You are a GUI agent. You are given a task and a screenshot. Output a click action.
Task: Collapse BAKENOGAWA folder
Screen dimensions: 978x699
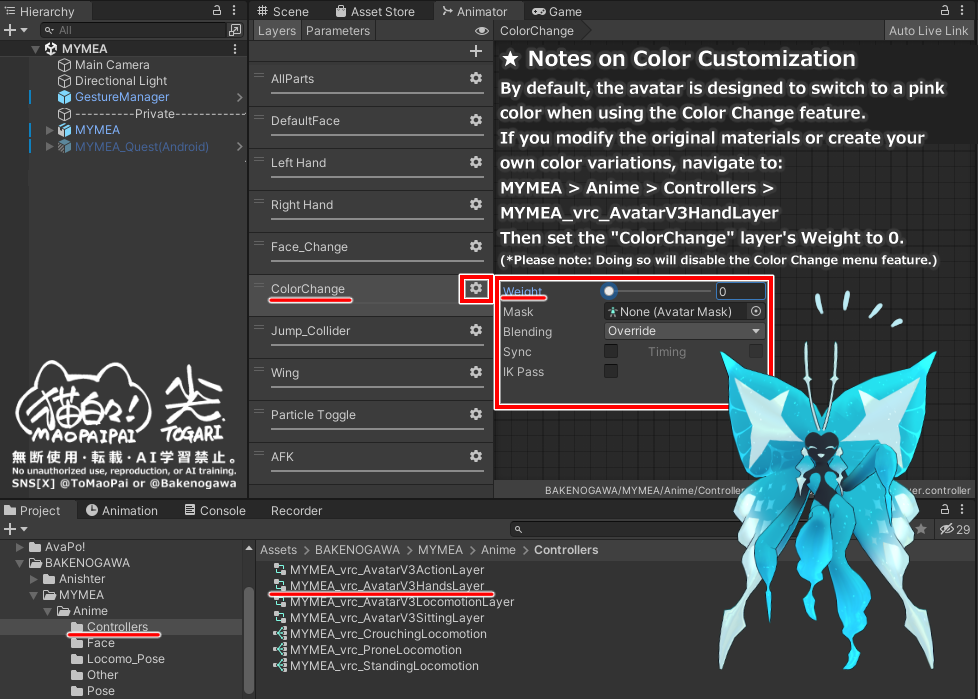(20, 563)
